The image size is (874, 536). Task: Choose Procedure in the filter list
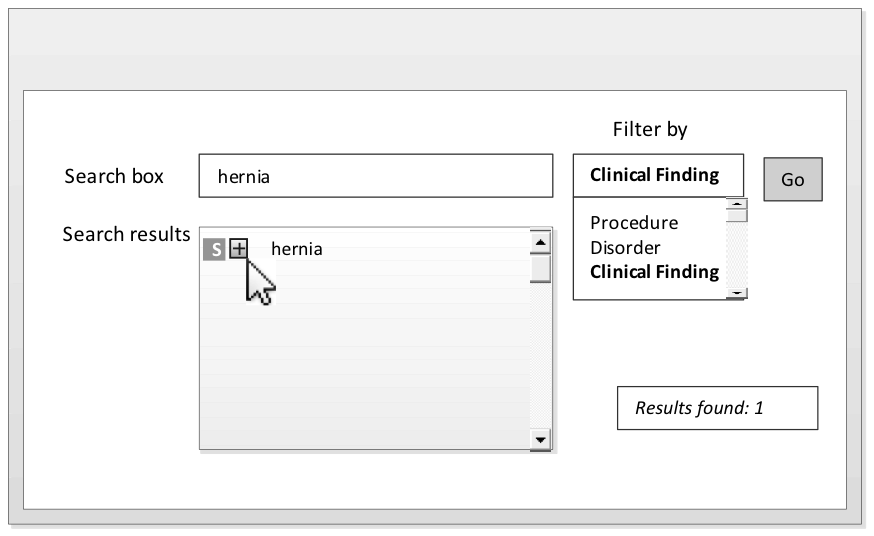point(634,222)
